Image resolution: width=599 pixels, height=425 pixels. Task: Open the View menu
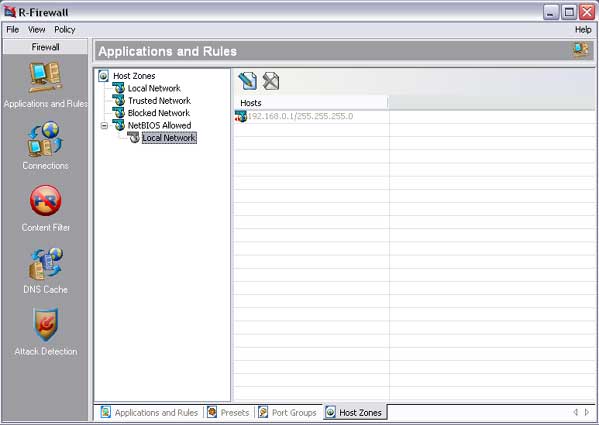[x=36, y=29]
